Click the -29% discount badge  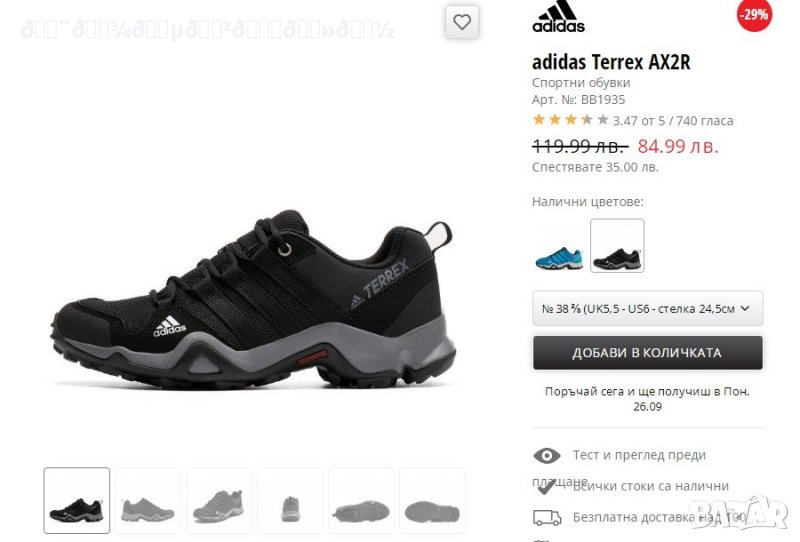[754, 15]
